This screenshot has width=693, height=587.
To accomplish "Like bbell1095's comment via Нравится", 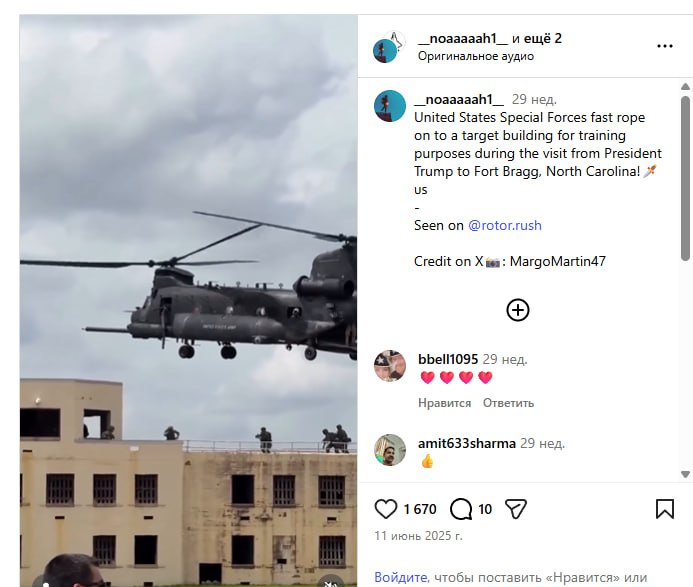I will [445, 403].
